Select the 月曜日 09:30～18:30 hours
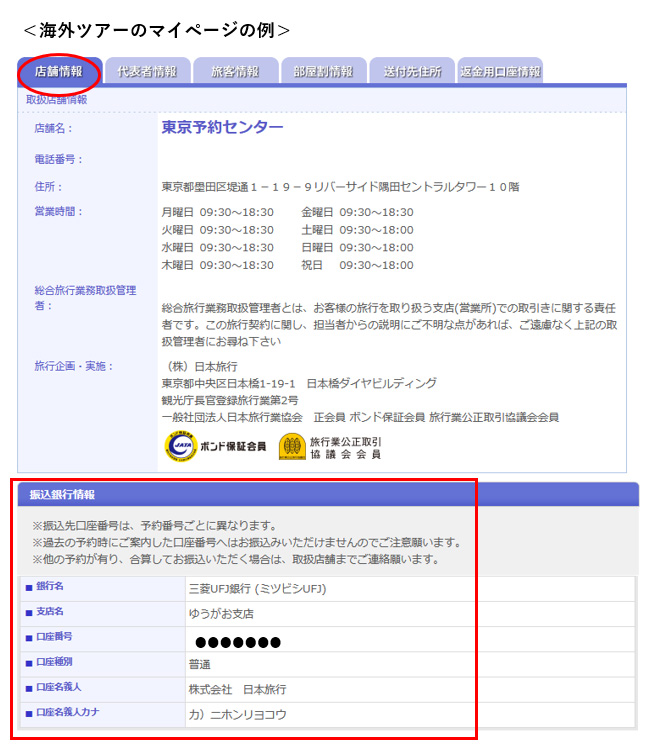Screen dimensions: 659x753 click(218, 212)
